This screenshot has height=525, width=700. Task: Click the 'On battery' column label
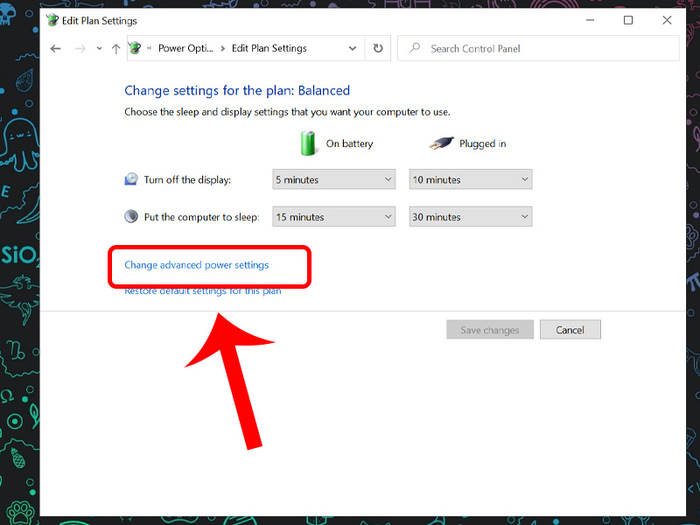349,143
